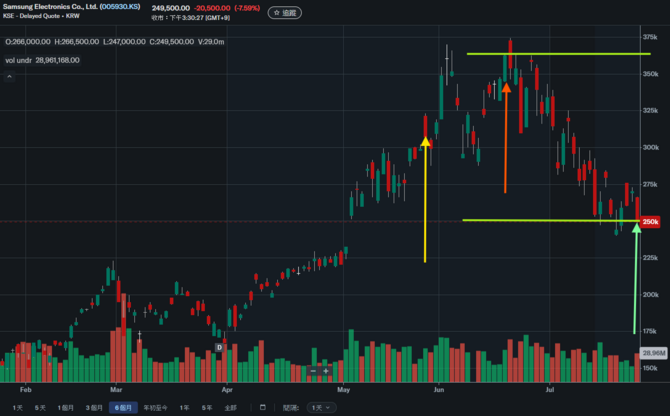Click the 325k price axis label
The image size is (670, 416).
650,111
